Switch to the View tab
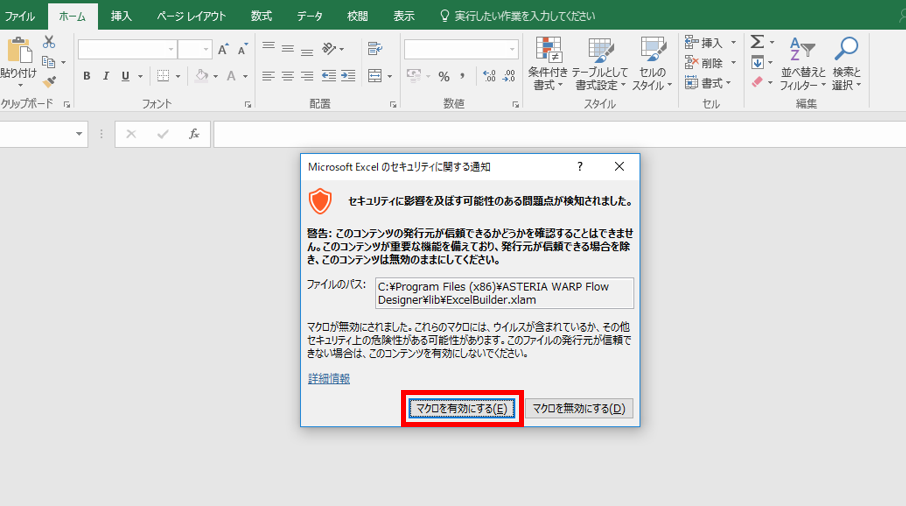906x506 pixels. [404, 16]
